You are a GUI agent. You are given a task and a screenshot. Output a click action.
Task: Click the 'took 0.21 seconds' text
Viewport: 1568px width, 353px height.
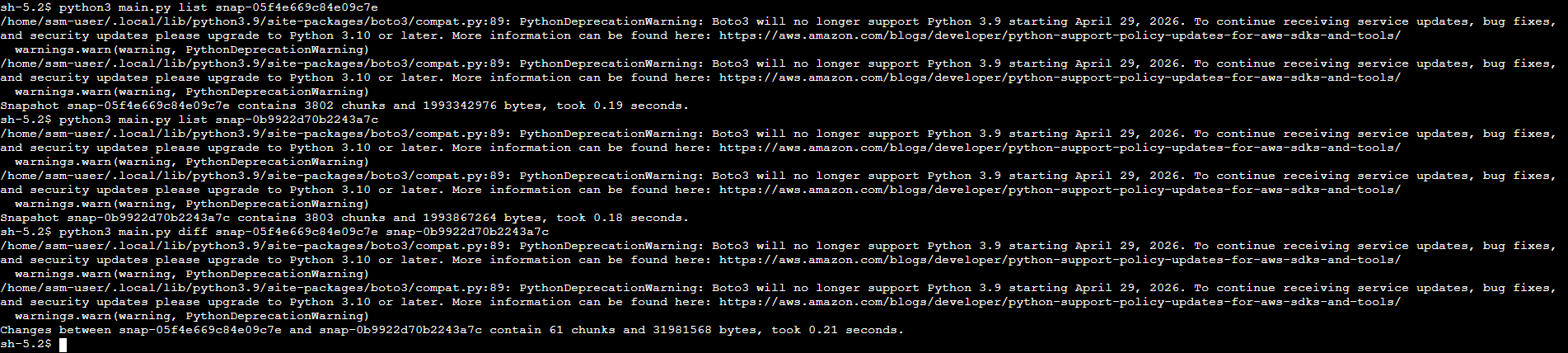coord(837,330)
